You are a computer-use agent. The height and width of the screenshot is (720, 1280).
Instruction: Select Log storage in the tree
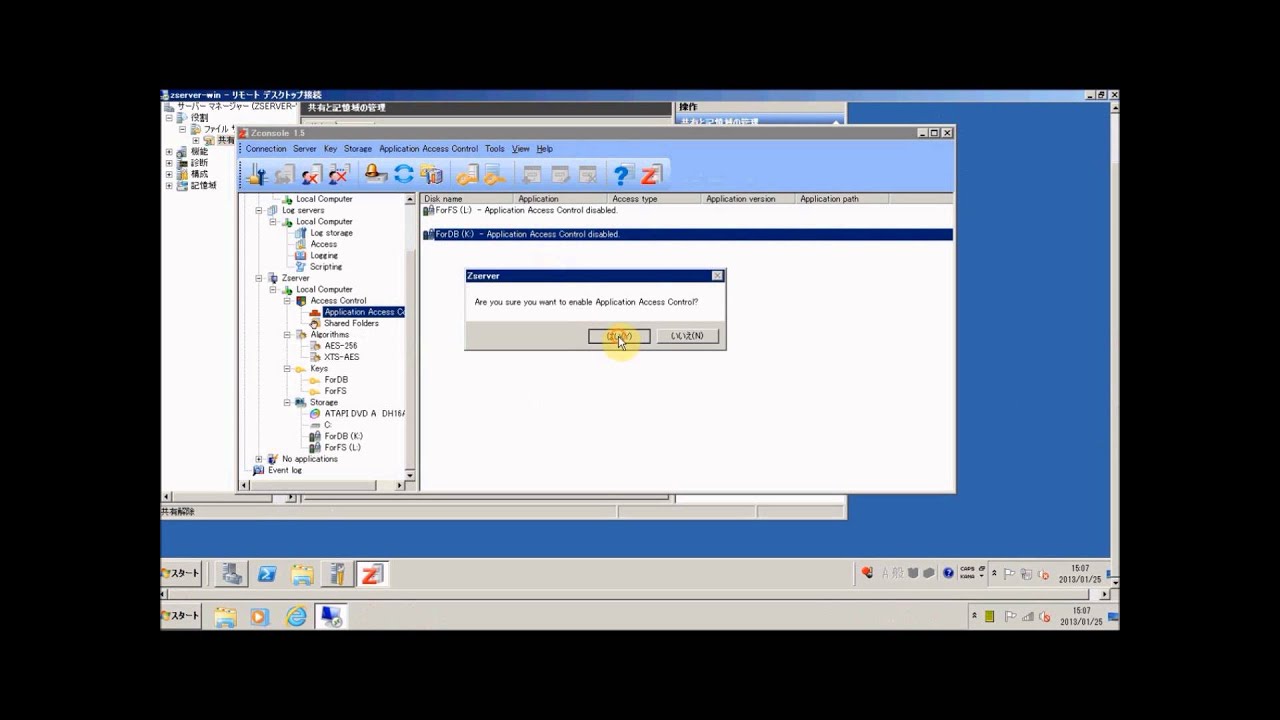331,233
